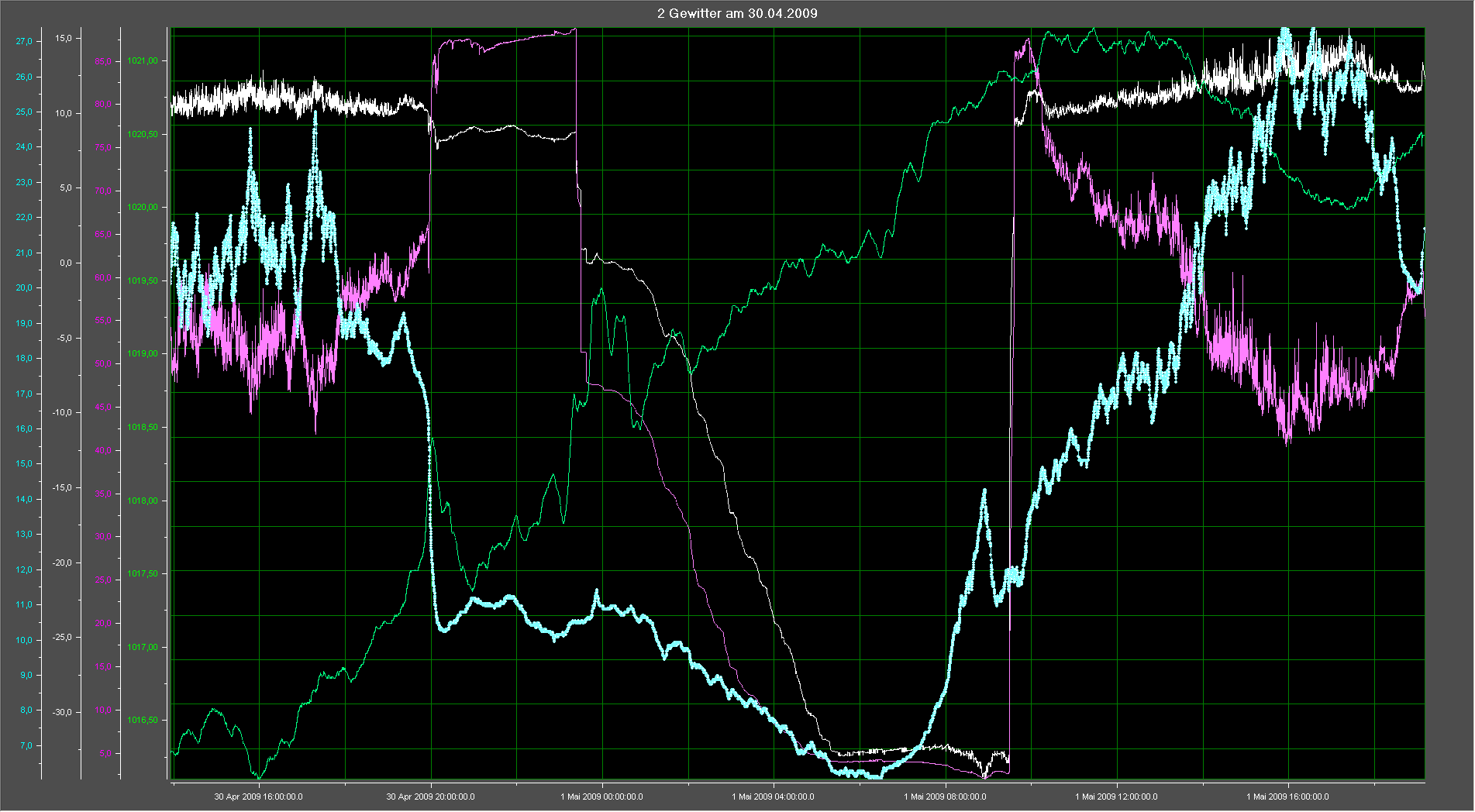Select the 1019,00 tick on green axis
Viewport: 1475px width, 812px height.
pyautogui.click(x=143, y=354)
